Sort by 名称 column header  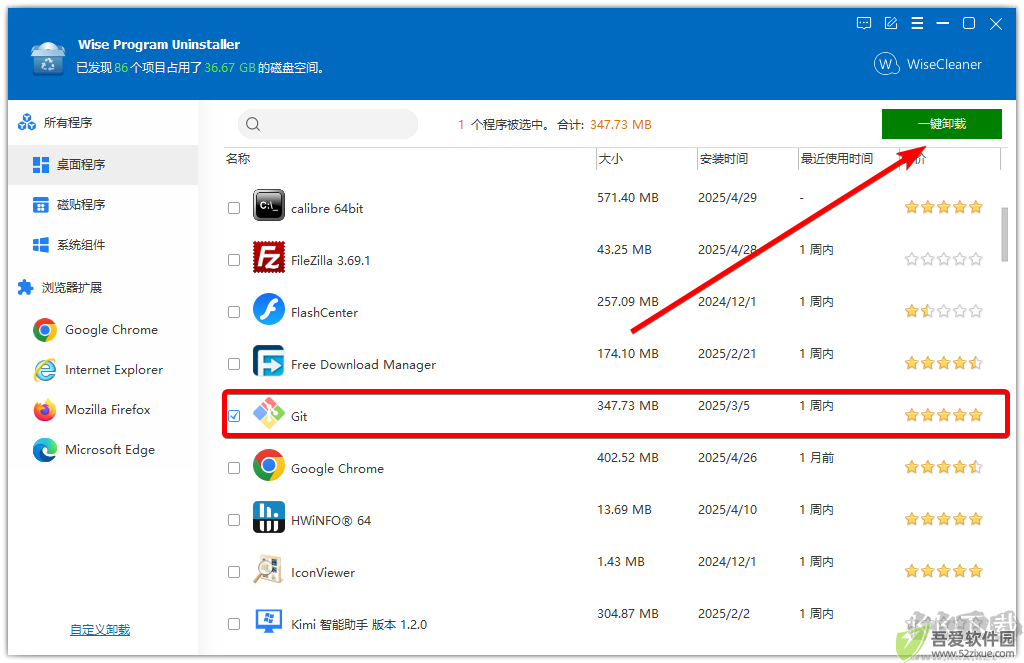(x=238, y=159)
